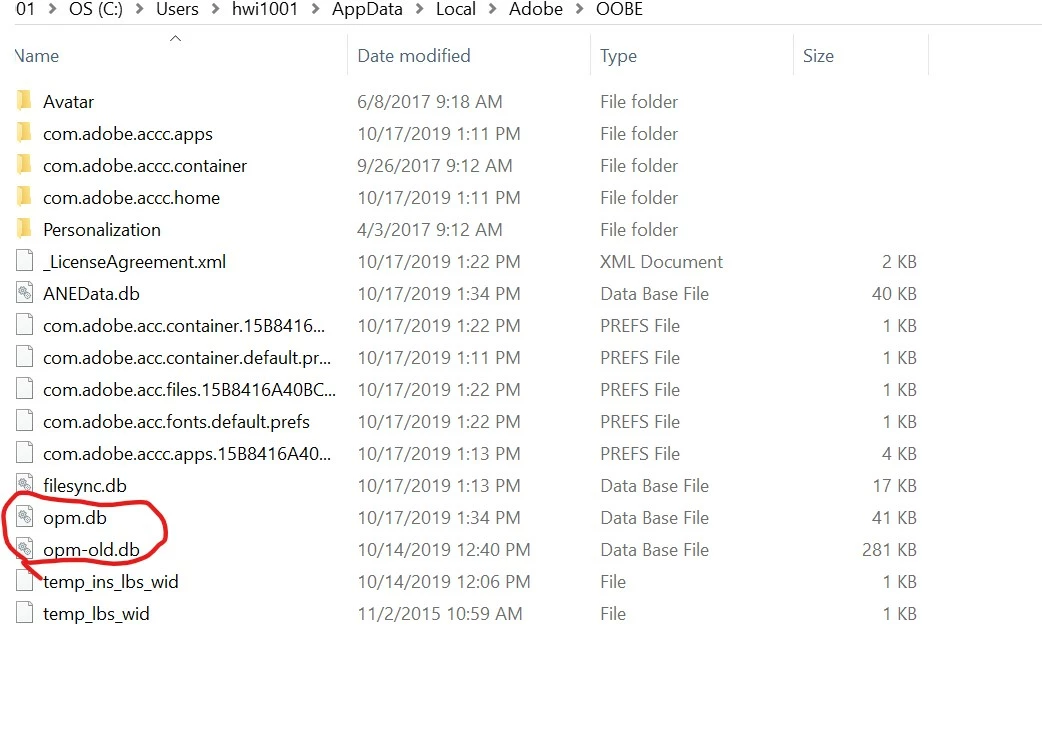Image resolution: width=1042 pixels, height=739 pixels.
Task: Go to hwi1001 in address breadcrumb
Action: [264, 9]
